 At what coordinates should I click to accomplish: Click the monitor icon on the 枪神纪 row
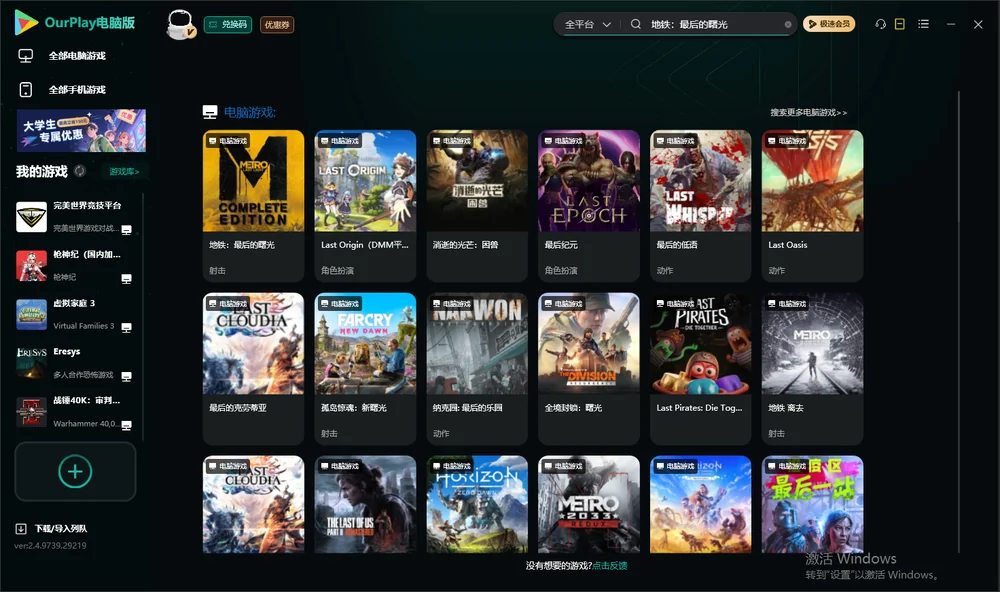coord(126,279)
